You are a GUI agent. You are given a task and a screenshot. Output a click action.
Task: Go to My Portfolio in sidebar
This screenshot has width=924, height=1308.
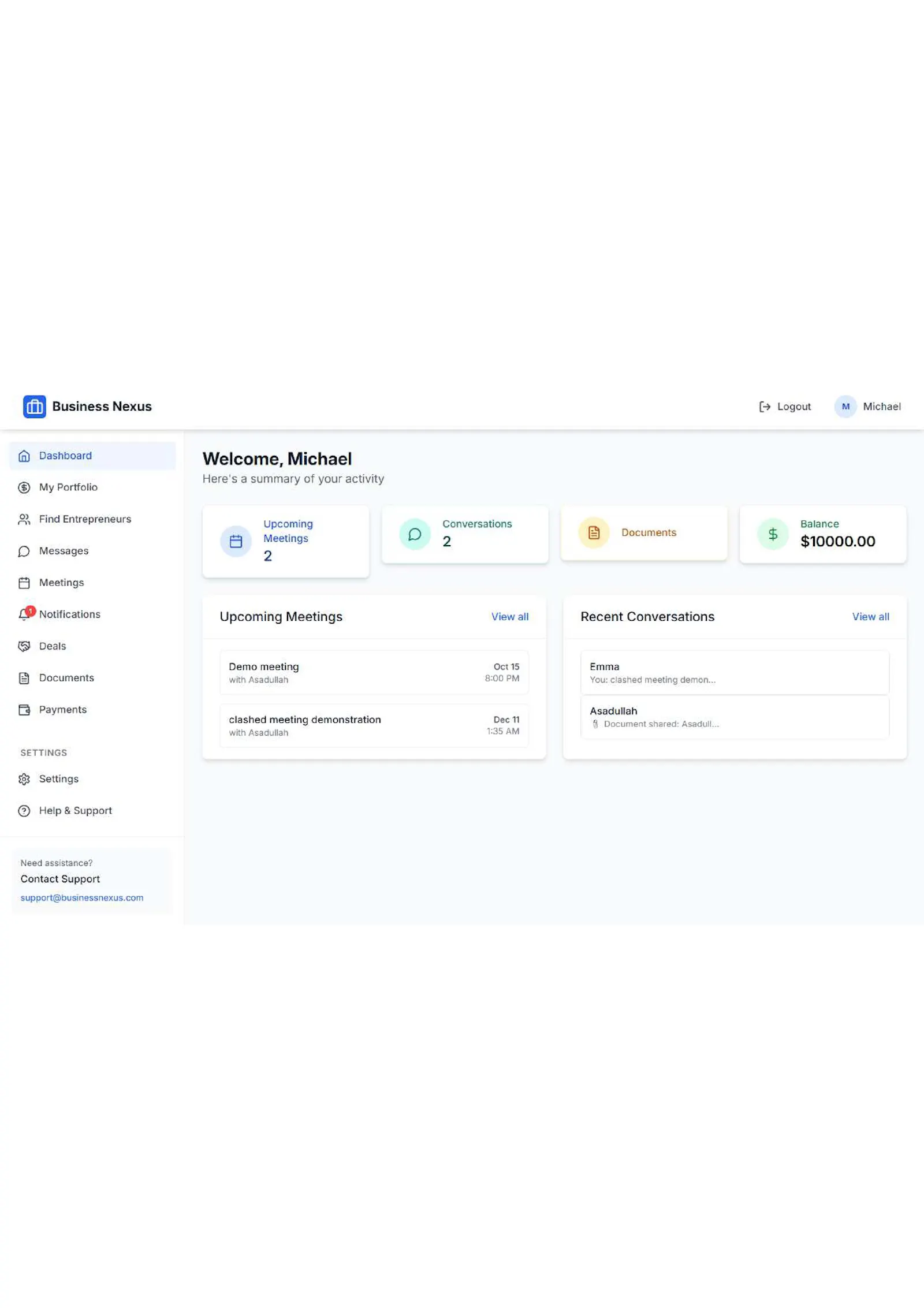[92, 487]
